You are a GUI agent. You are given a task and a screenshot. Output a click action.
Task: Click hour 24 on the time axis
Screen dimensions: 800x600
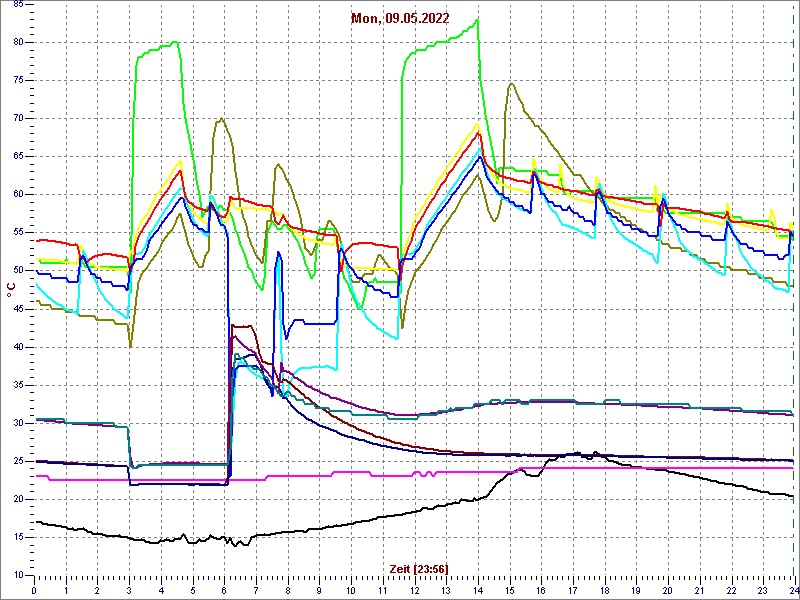pyautogui.click(x=793, y=590)
